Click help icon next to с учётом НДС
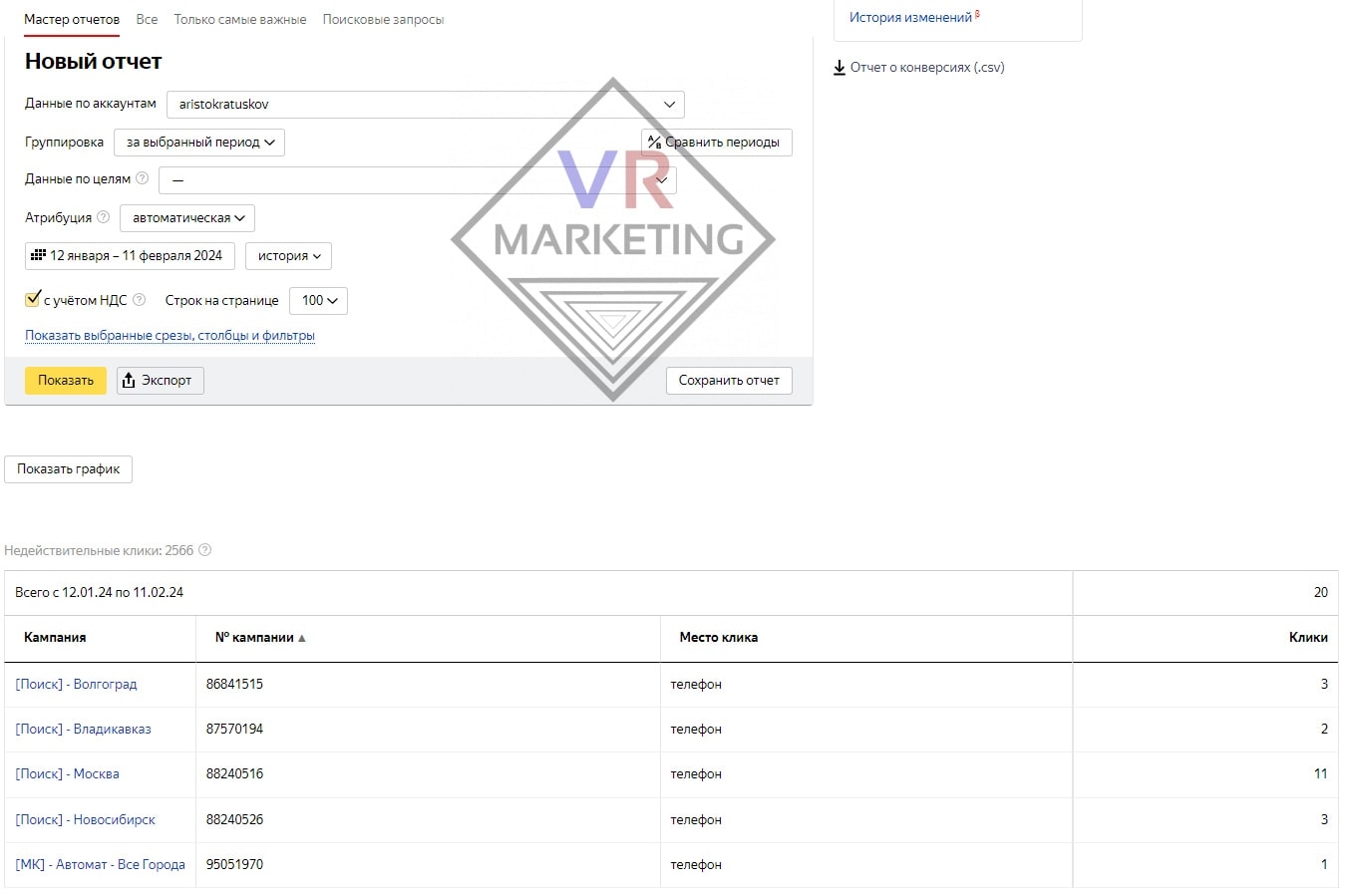1348x896 pixels. (139, 299)
